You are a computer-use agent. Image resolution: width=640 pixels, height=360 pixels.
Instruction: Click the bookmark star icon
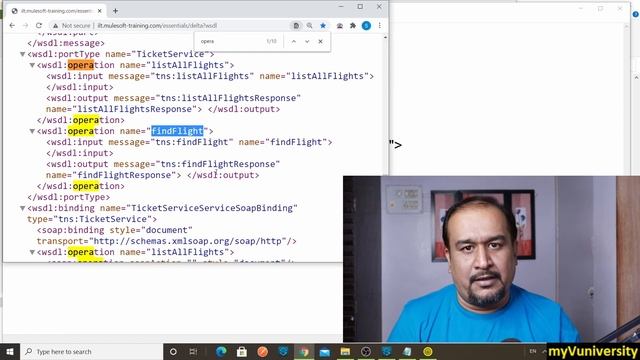[323, 25]
